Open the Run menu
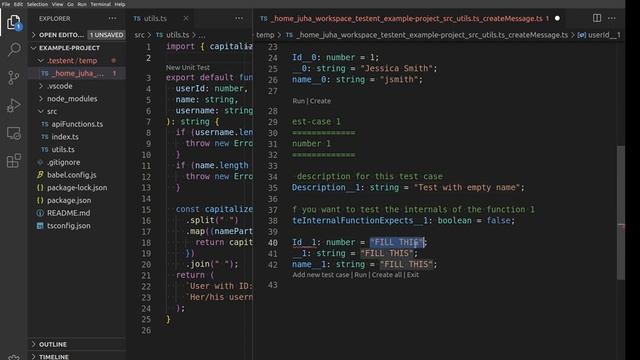This screenshot has height=360, width=640. [82, 4]
